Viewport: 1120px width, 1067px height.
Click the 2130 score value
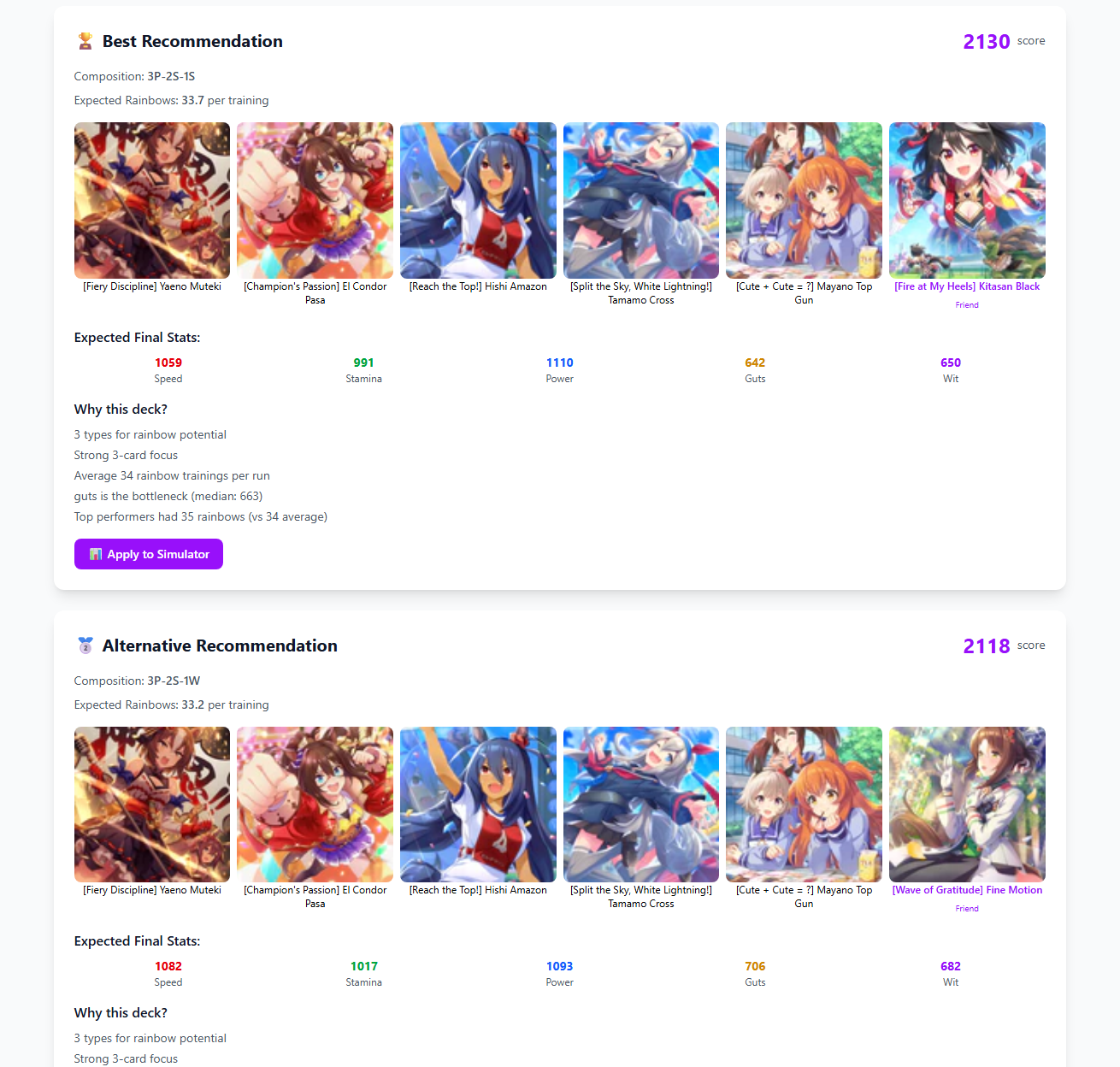pos(987,42)
